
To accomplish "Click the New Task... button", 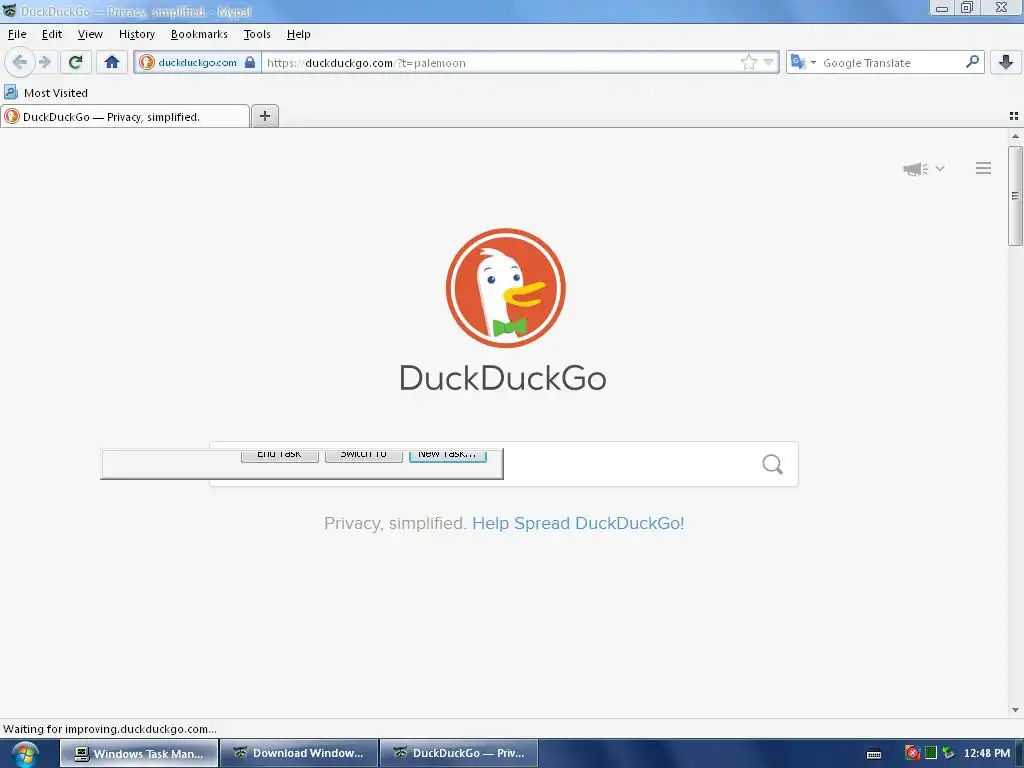I will click(x=447, y=455).
